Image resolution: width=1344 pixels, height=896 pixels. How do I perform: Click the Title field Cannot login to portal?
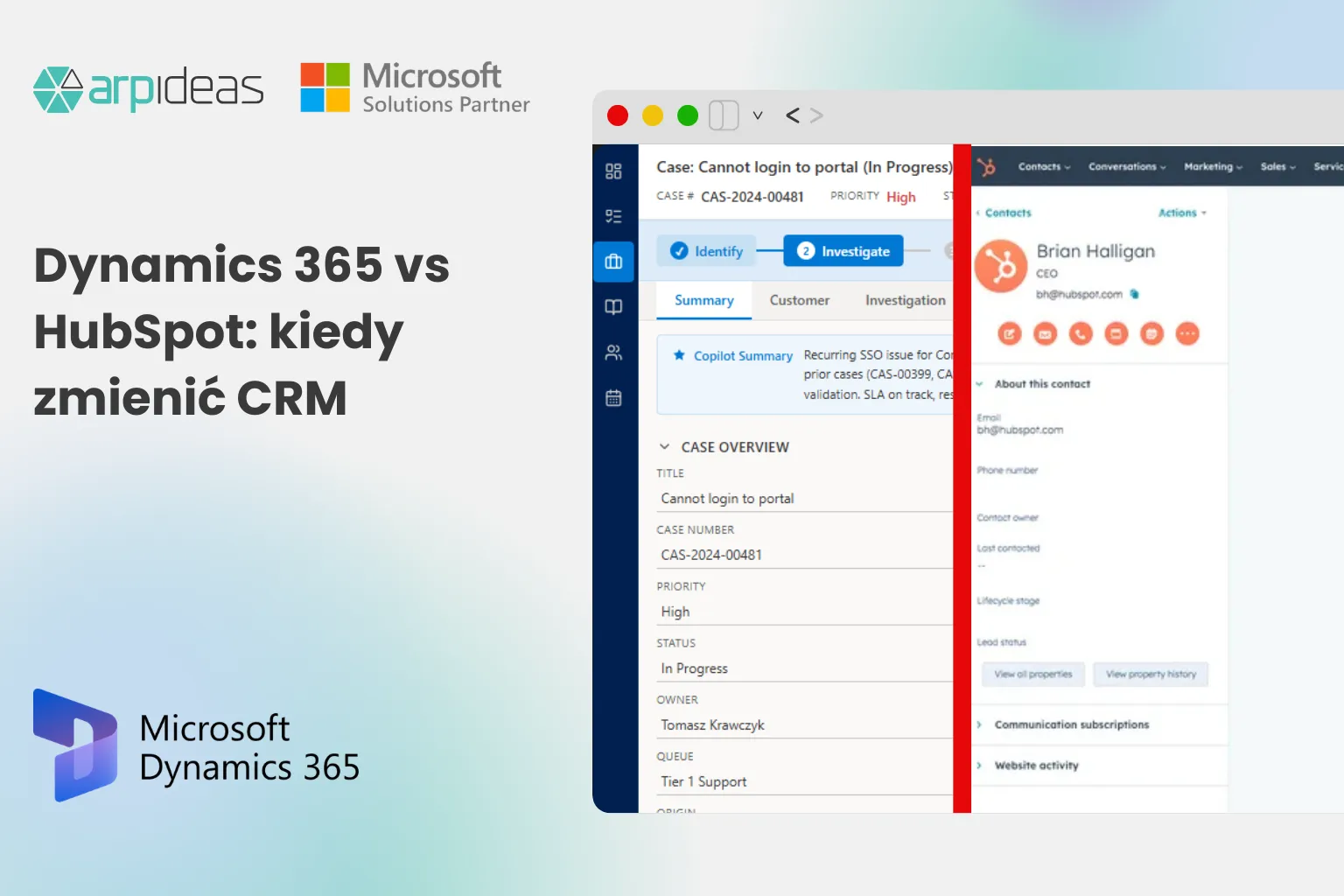coord(804,499)
